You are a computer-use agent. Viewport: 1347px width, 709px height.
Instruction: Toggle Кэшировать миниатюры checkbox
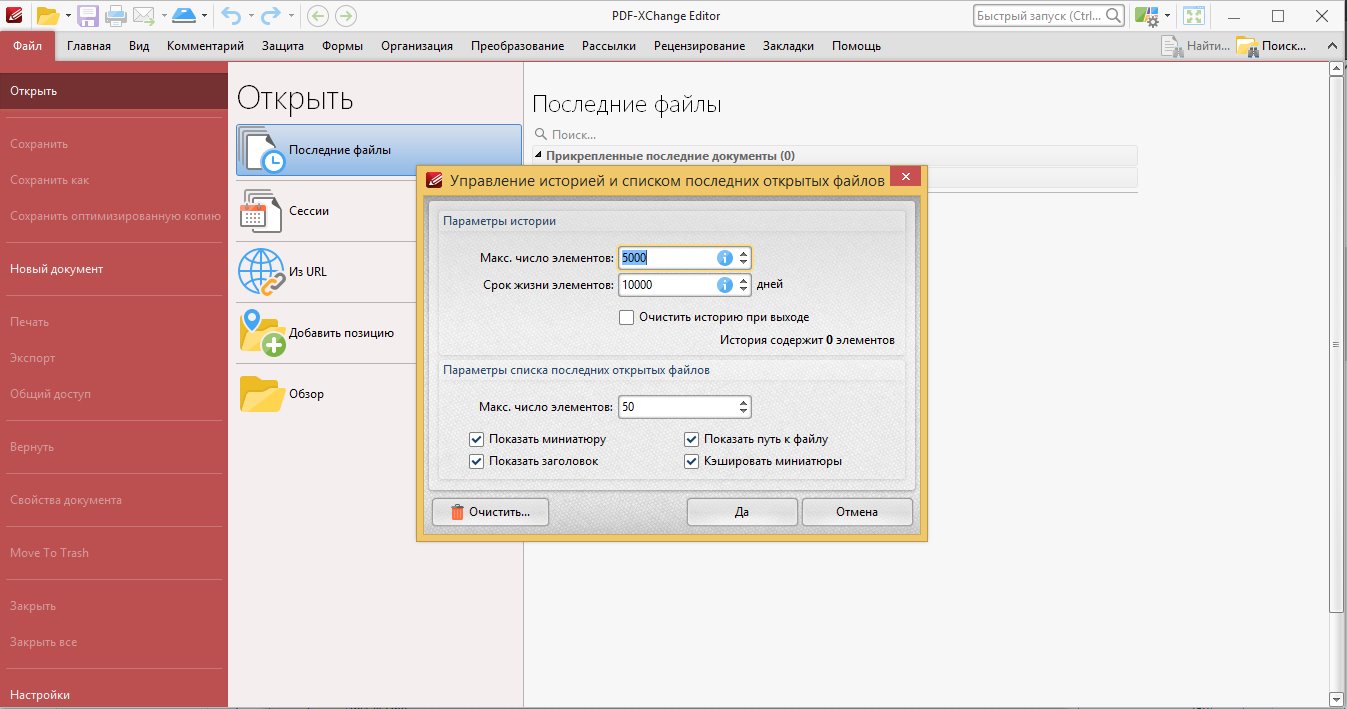(692, 461)
